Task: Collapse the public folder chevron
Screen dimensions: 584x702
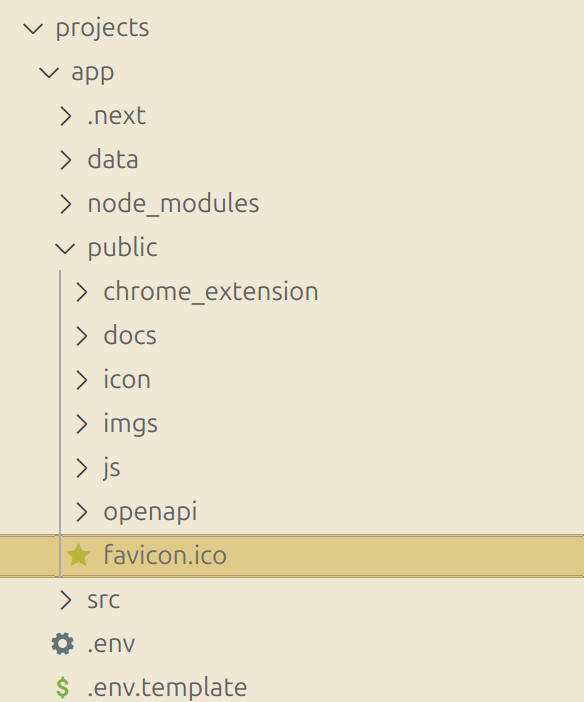Action: click(x=65, y=248)
